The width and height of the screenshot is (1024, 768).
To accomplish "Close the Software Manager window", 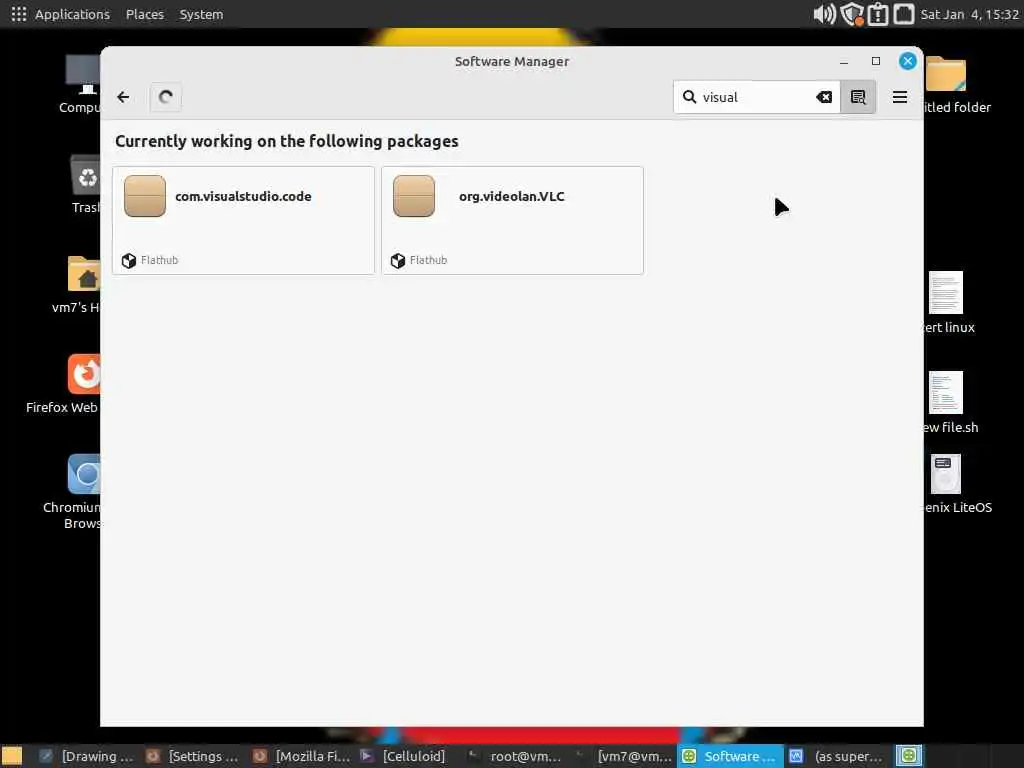I will coord(908,61).
